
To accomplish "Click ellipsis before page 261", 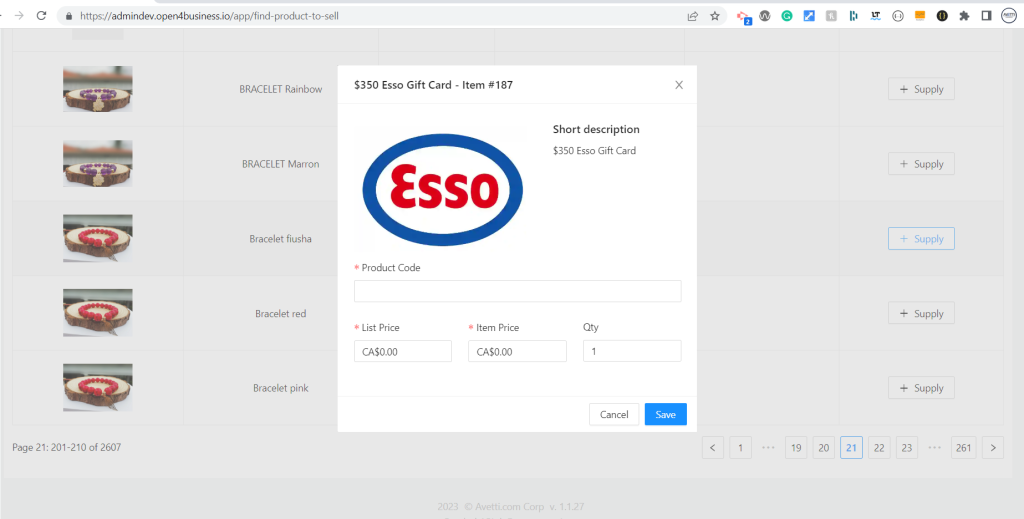I will coord(935,448).
